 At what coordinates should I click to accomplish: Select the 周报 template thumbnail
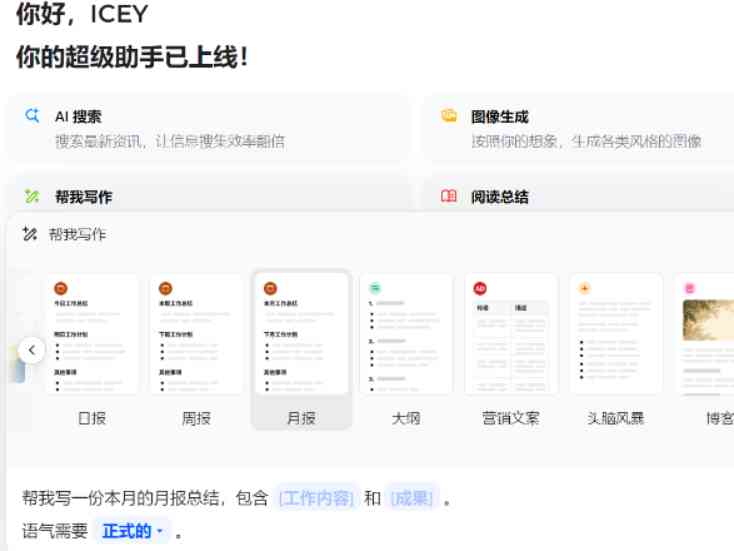point(196,334)
